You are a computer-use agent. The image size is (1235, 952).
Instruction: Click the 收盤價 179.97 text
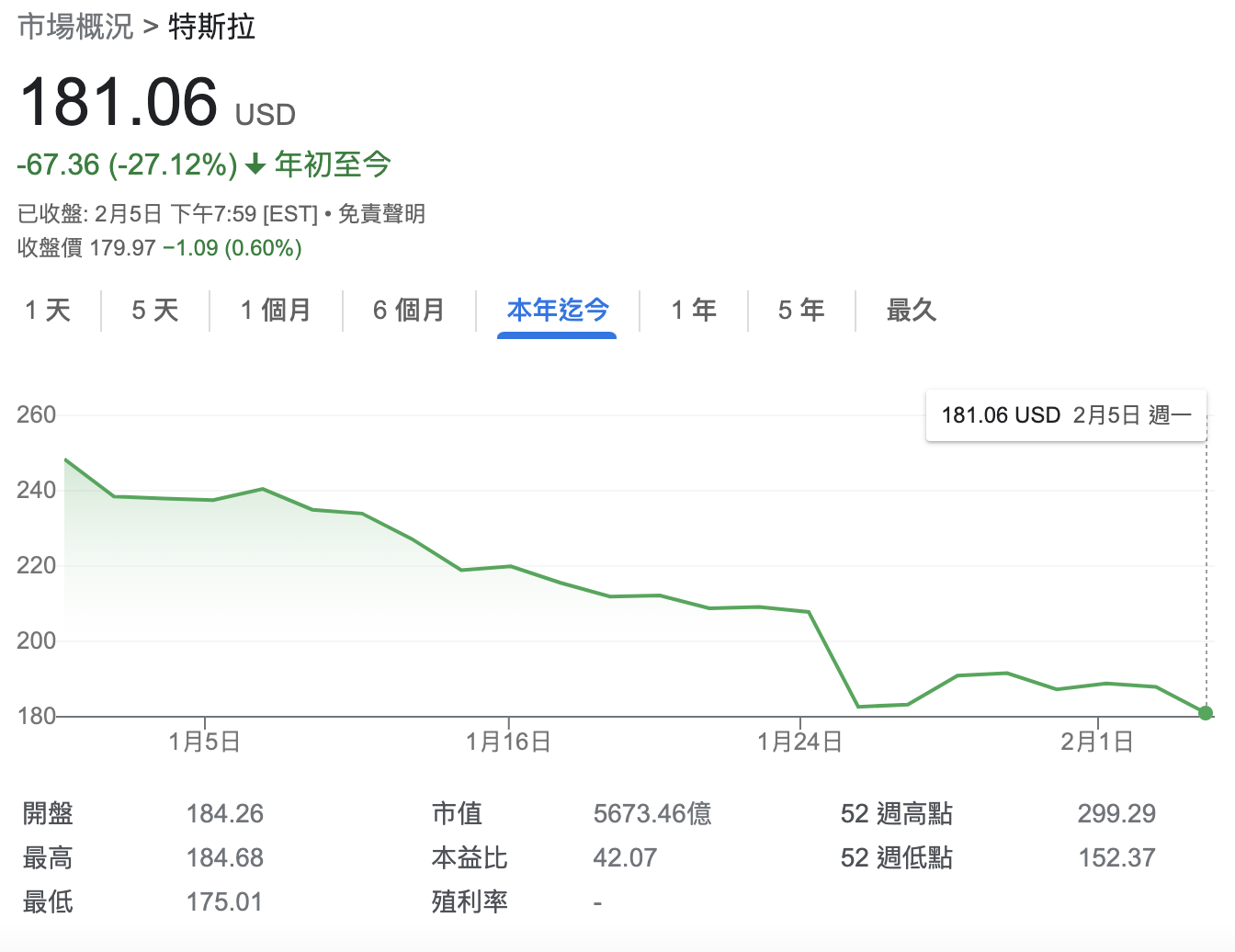point(86,248)
